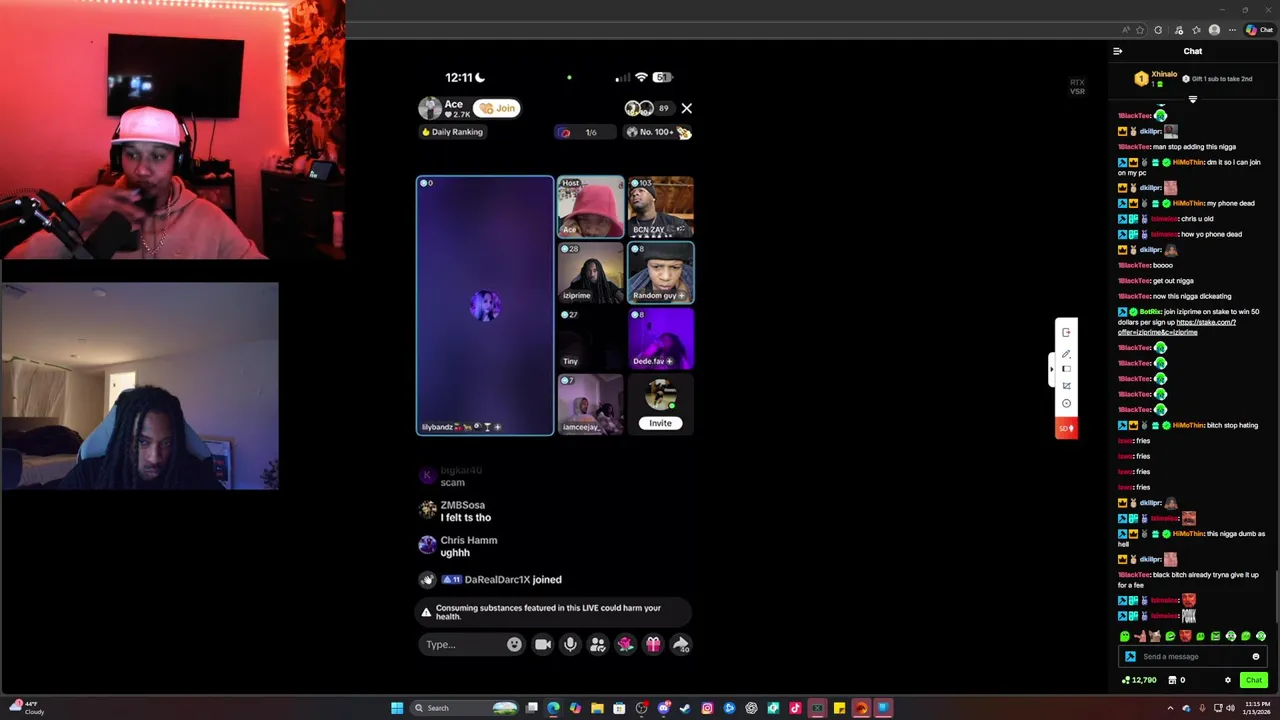Click Chris Hamm comment 'ughhh'
The height and width of the screenshot is (720, 1280).
click(x=455, y=552)
